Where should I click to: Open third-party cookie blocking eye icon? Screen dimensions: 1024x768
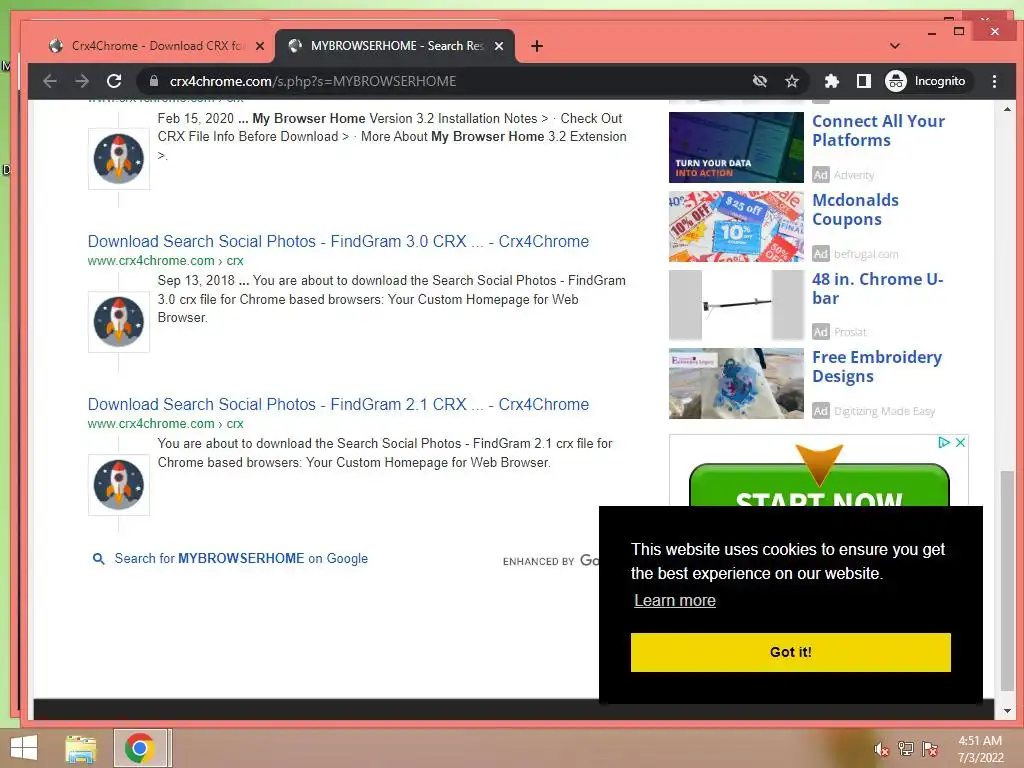pos(760,81)
